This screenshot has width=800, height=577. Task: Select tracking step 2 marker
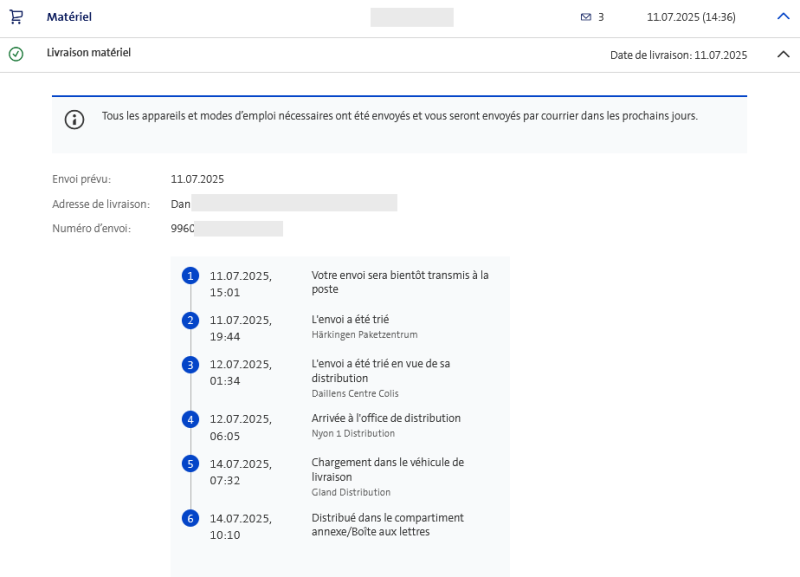click(190, 320)
